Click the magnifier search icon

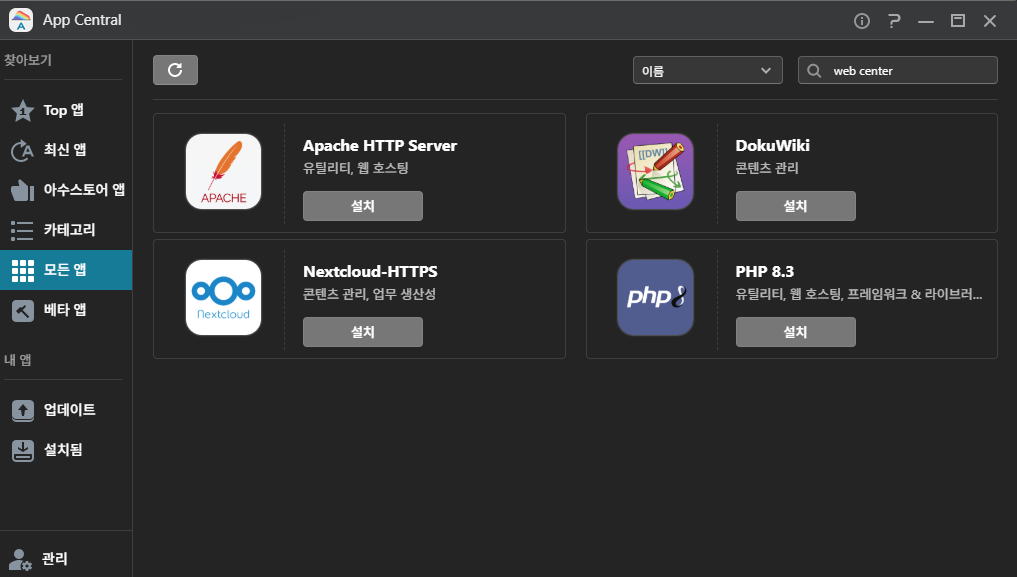pos(814,71)
